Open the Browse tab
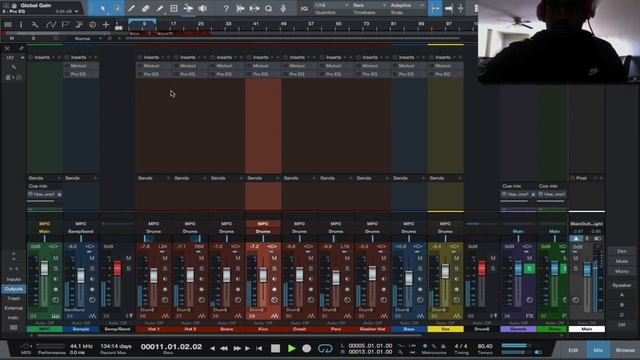The width and height of the screenshot is (640, 360). (625, 350)
